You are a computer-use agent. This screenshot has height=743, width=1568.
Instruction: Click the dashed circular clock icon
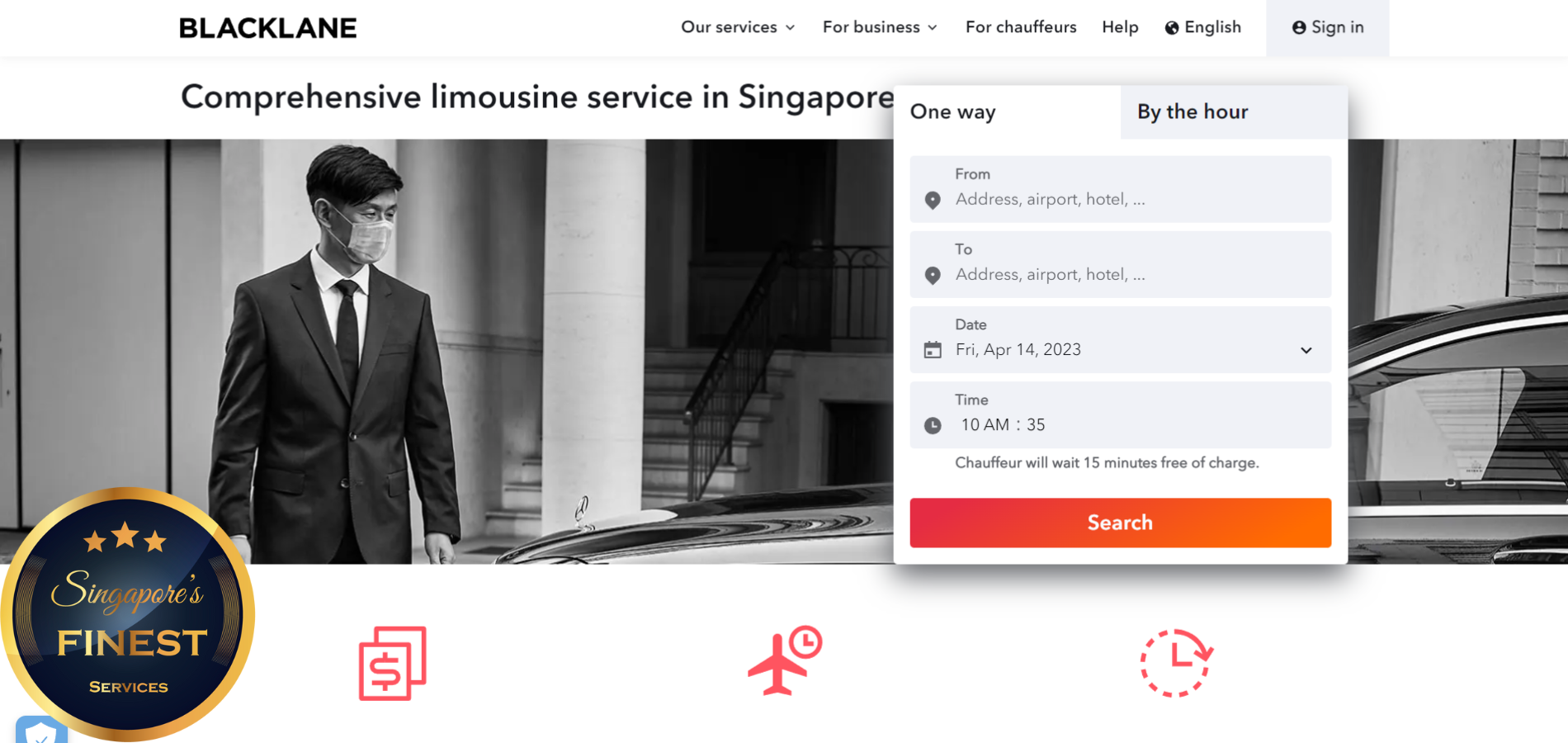[1176, 663]
